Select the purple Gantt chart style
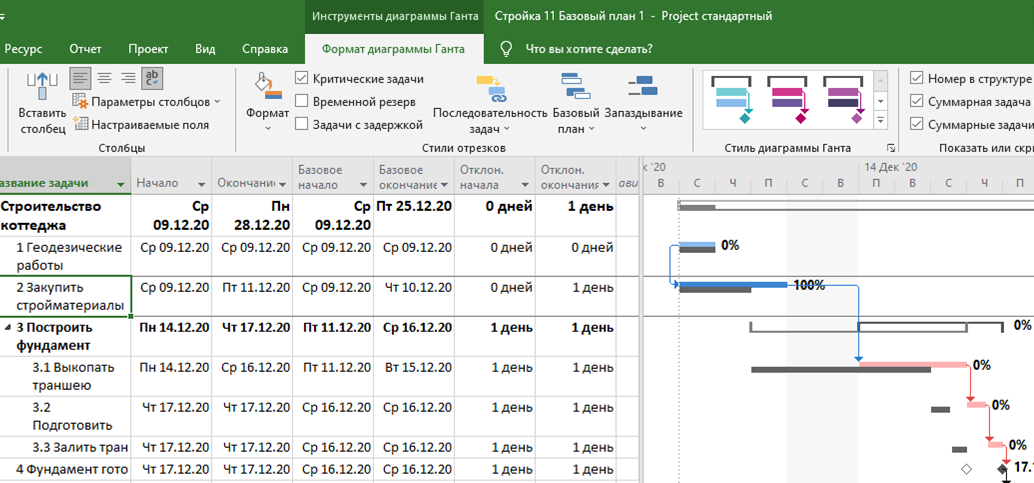The width and height of the screenshot is (1034, 483). tap(845, 98)
